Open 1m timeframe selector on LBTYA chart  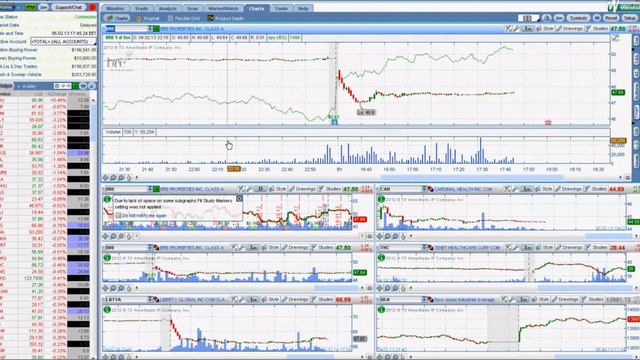tap(253, 299)
